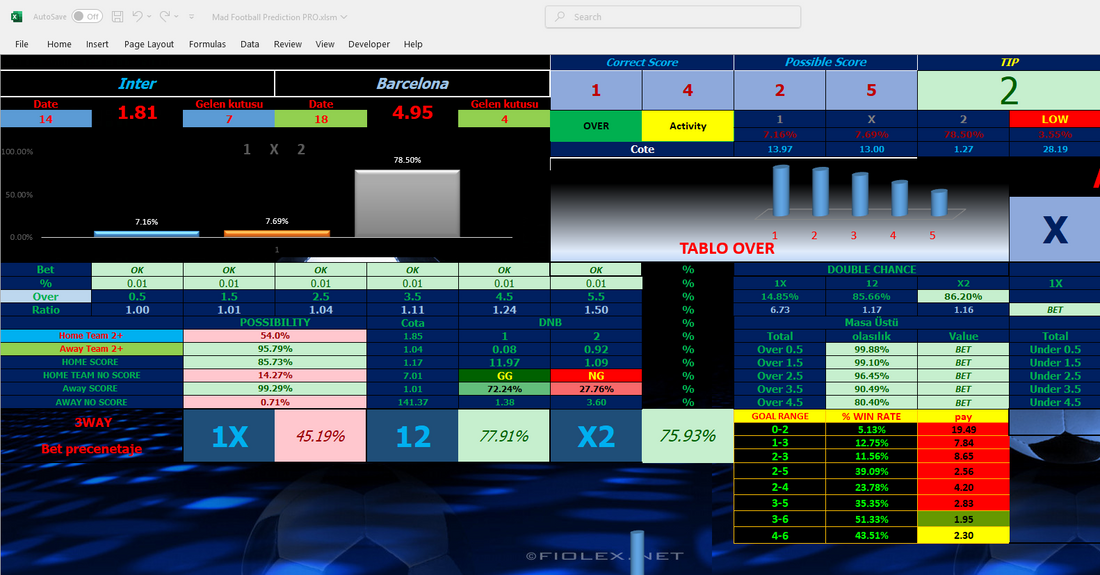Select the large green TIP value 2

pos(1009,90)
